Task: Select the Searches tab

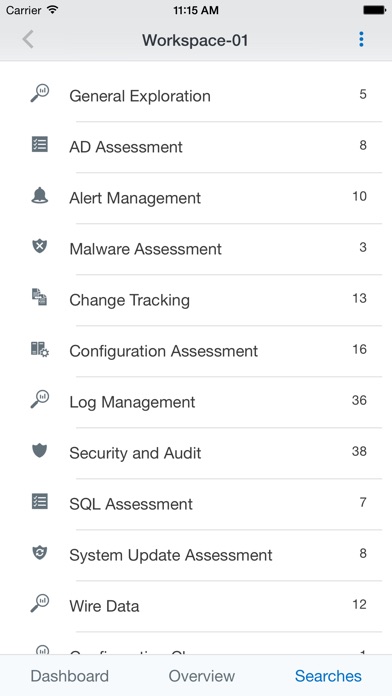Action: point(328,676)
